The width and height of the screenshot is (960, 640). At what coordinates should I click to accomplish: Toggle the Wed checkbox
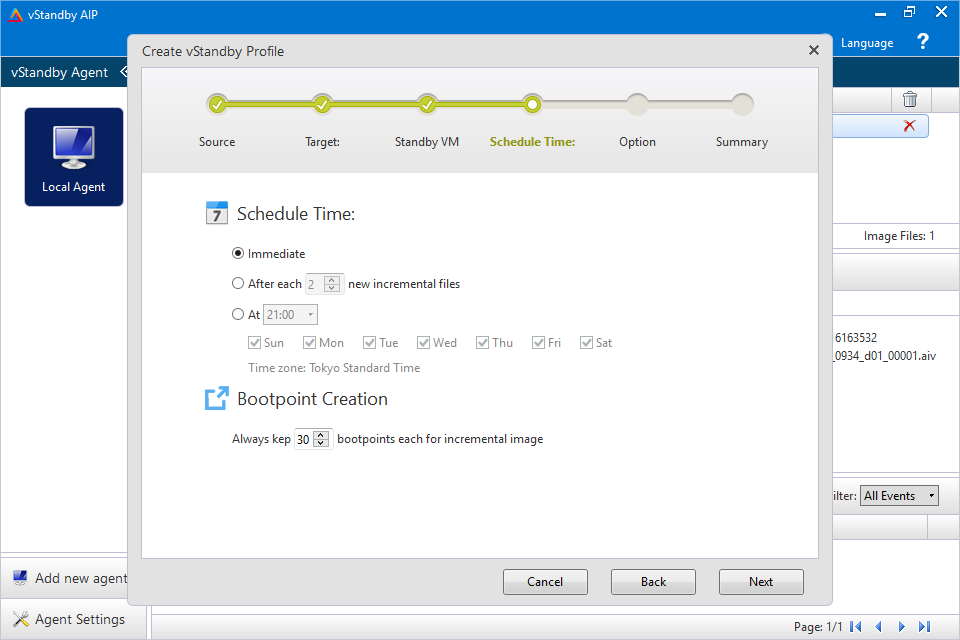click(423, 342)
